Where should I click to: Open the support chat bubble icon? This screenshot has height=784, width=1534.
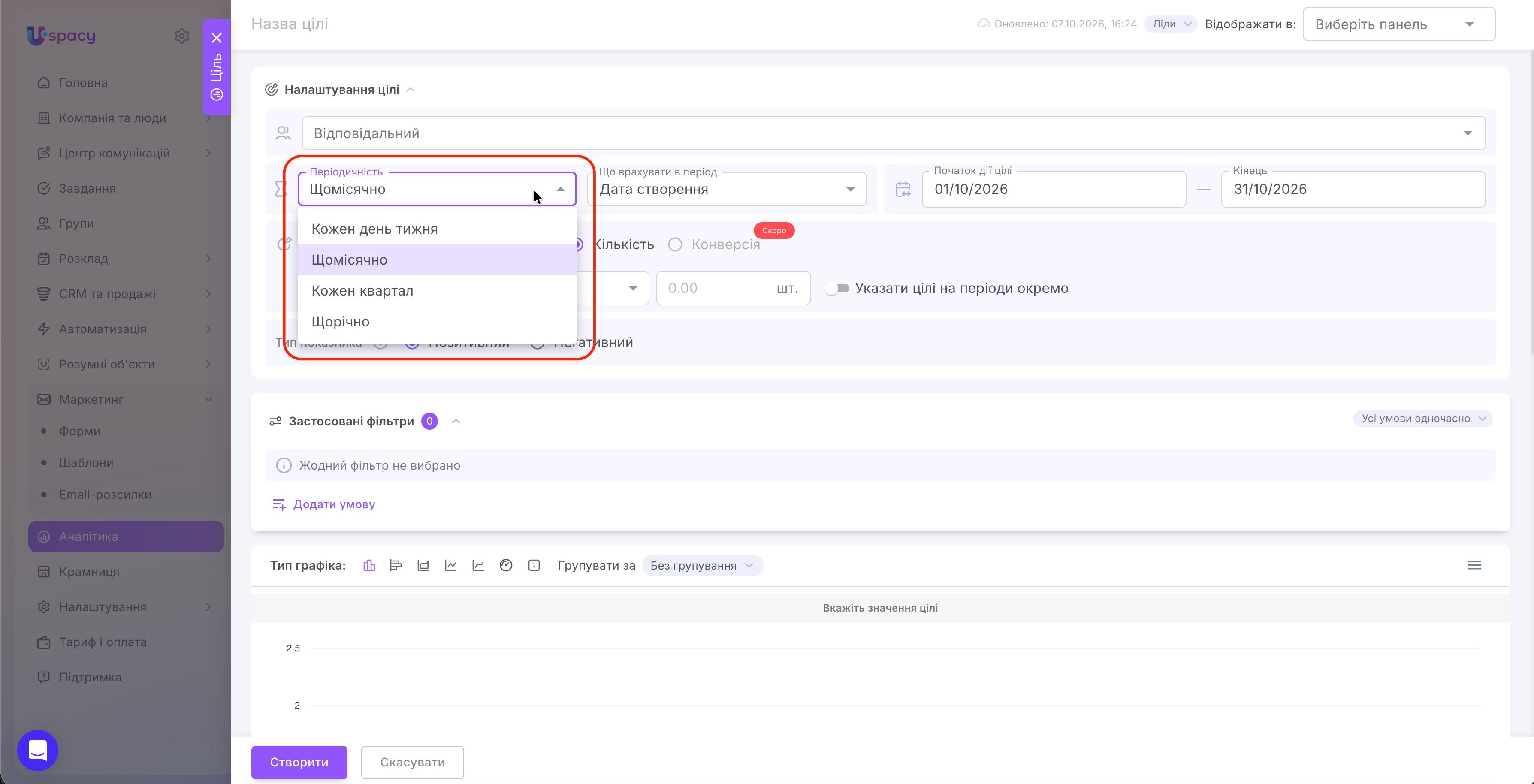[37, 750]
